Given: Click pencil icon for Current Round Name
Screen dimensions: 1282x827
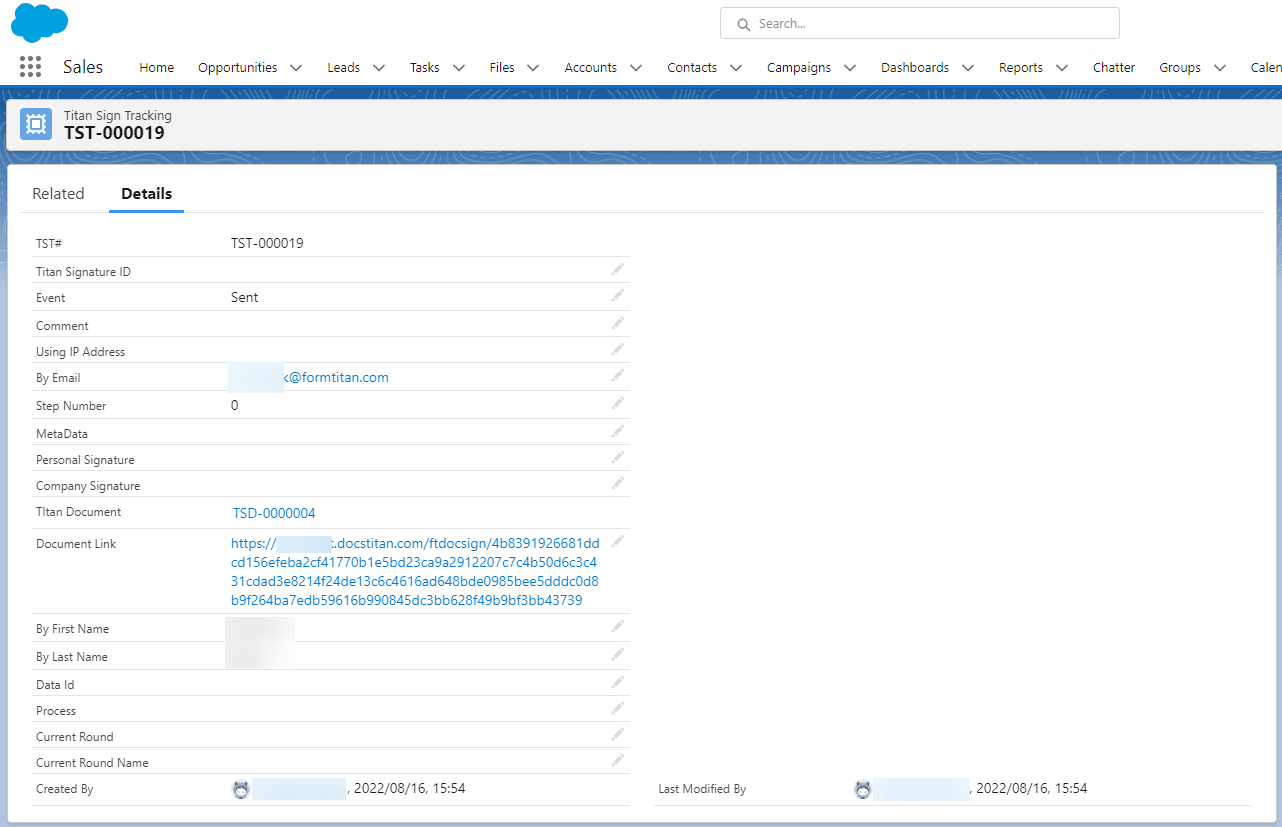Looking at the screenshot, I should tap(618, 760).
